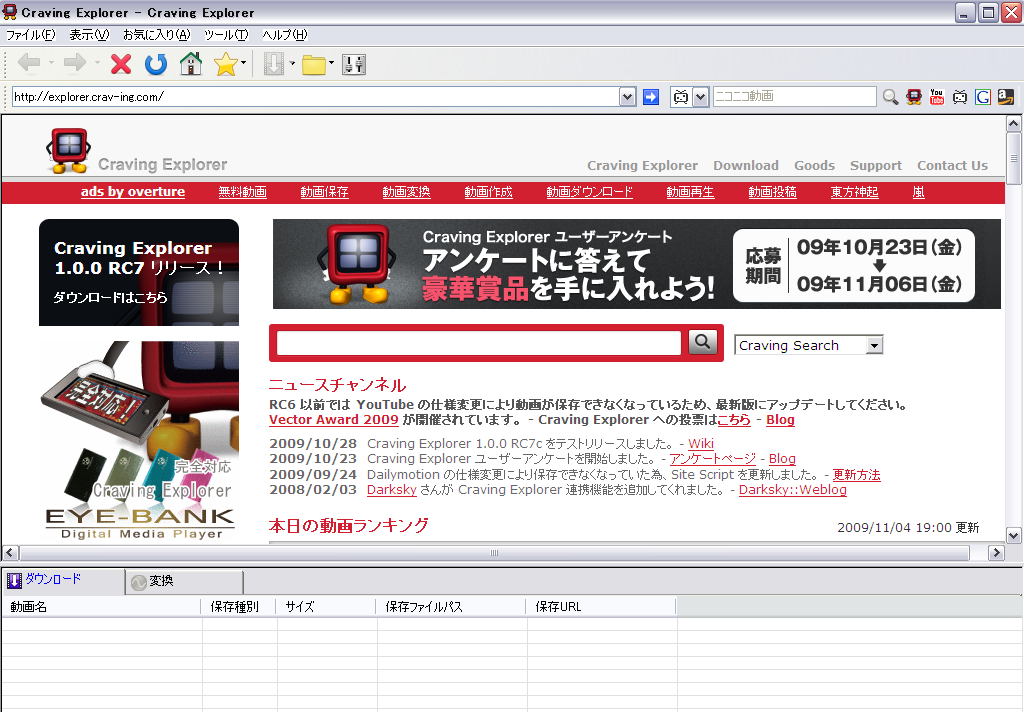Open forward history dropdown arrow
This screenshot has width=1024, height=712.
[97, 63]
